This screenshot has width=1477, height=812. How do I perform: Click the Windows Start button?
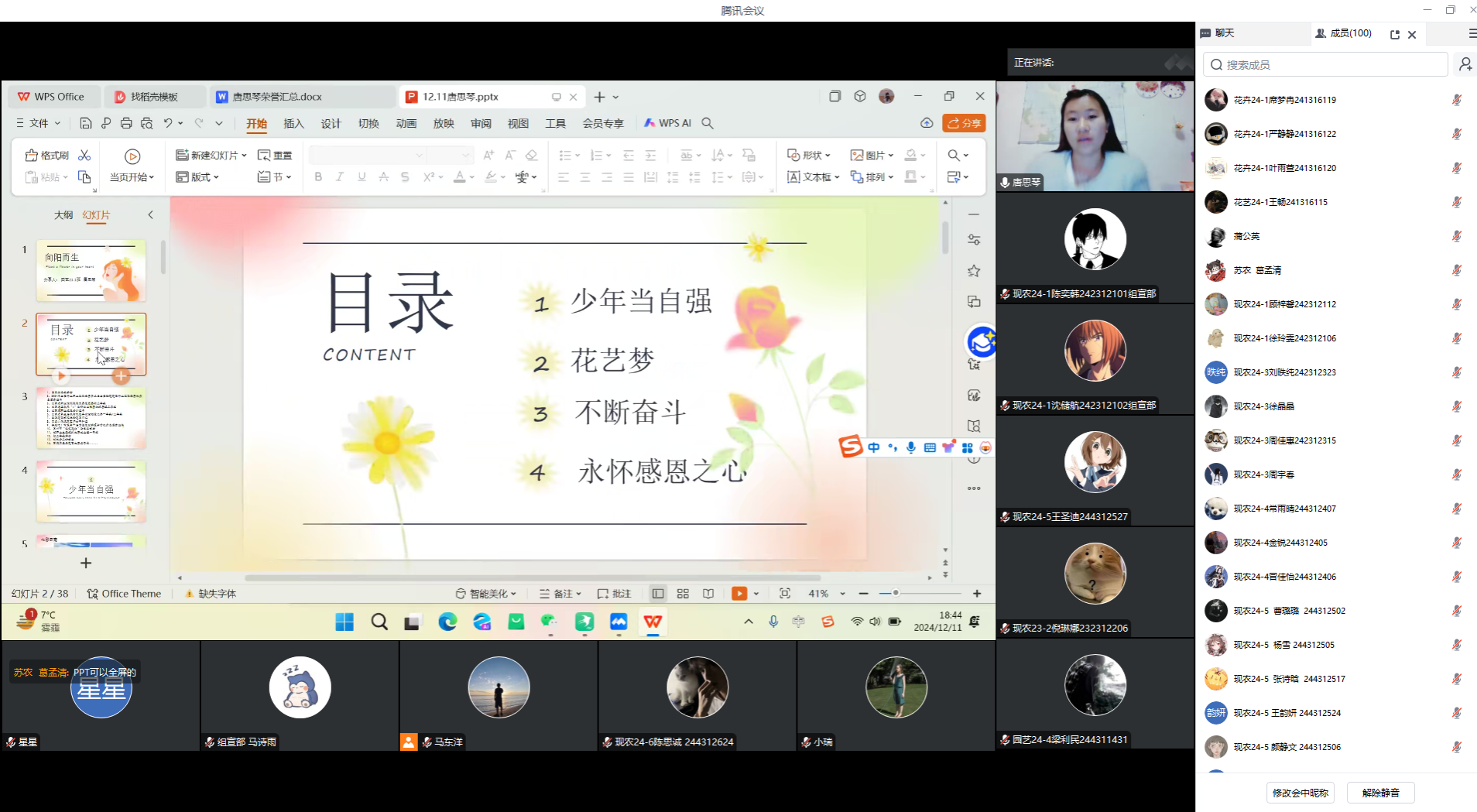click(x=344, y=622)
